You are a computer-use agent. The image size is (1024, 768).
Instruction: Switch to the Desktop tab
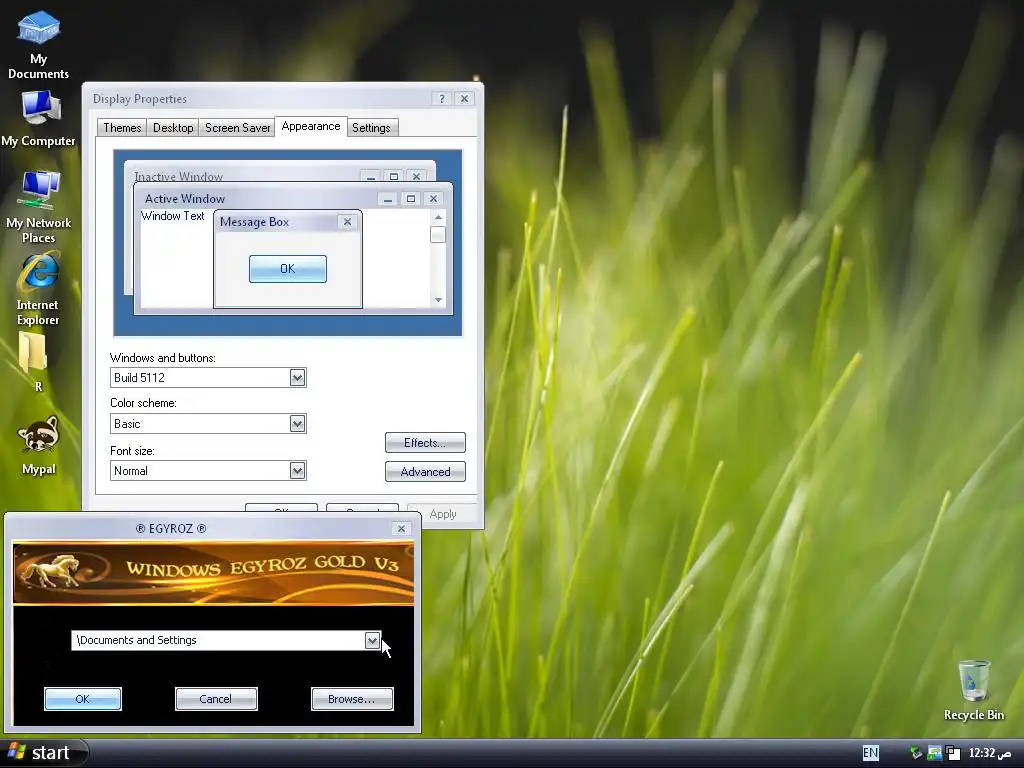(173, 127)
